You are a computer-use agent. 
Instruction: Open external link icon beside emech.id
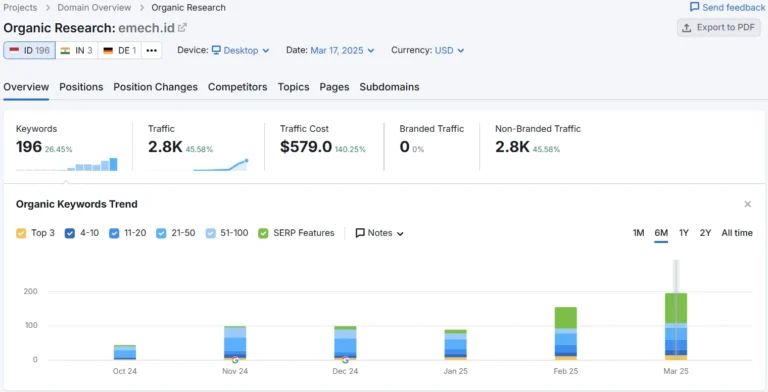tap(182, 27)
